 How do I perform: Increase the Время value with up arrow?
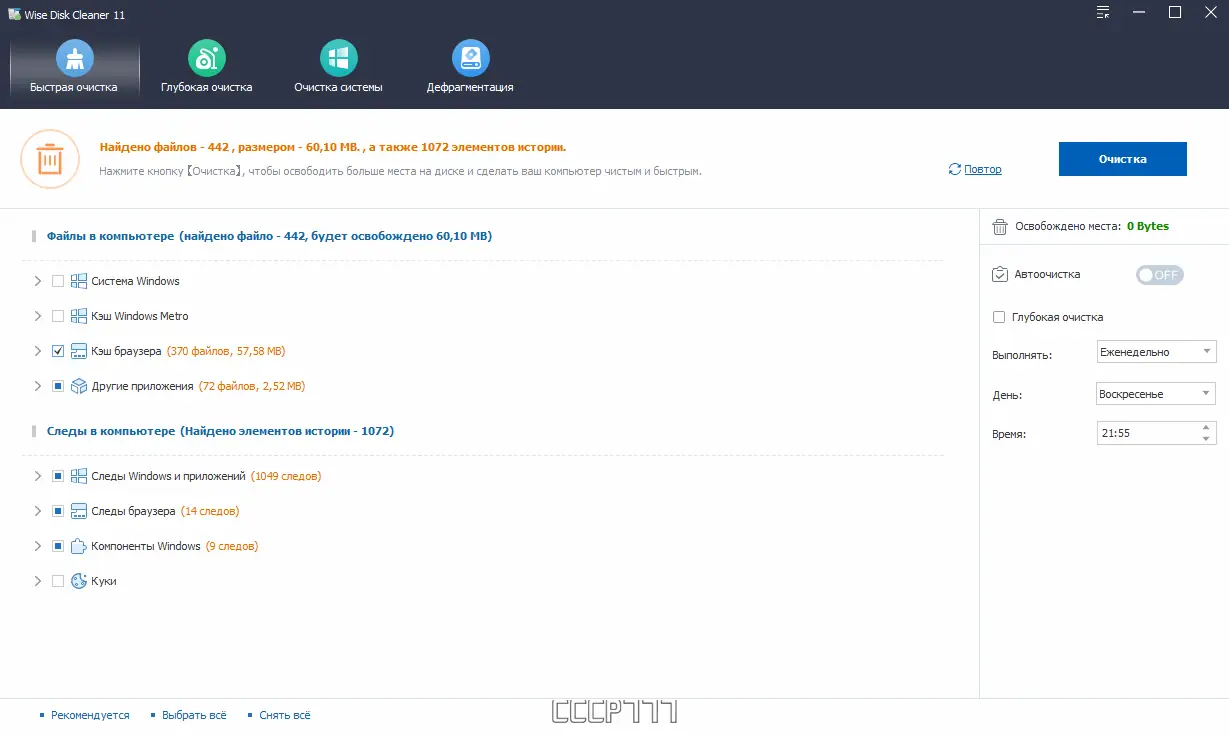point(1206,427)
